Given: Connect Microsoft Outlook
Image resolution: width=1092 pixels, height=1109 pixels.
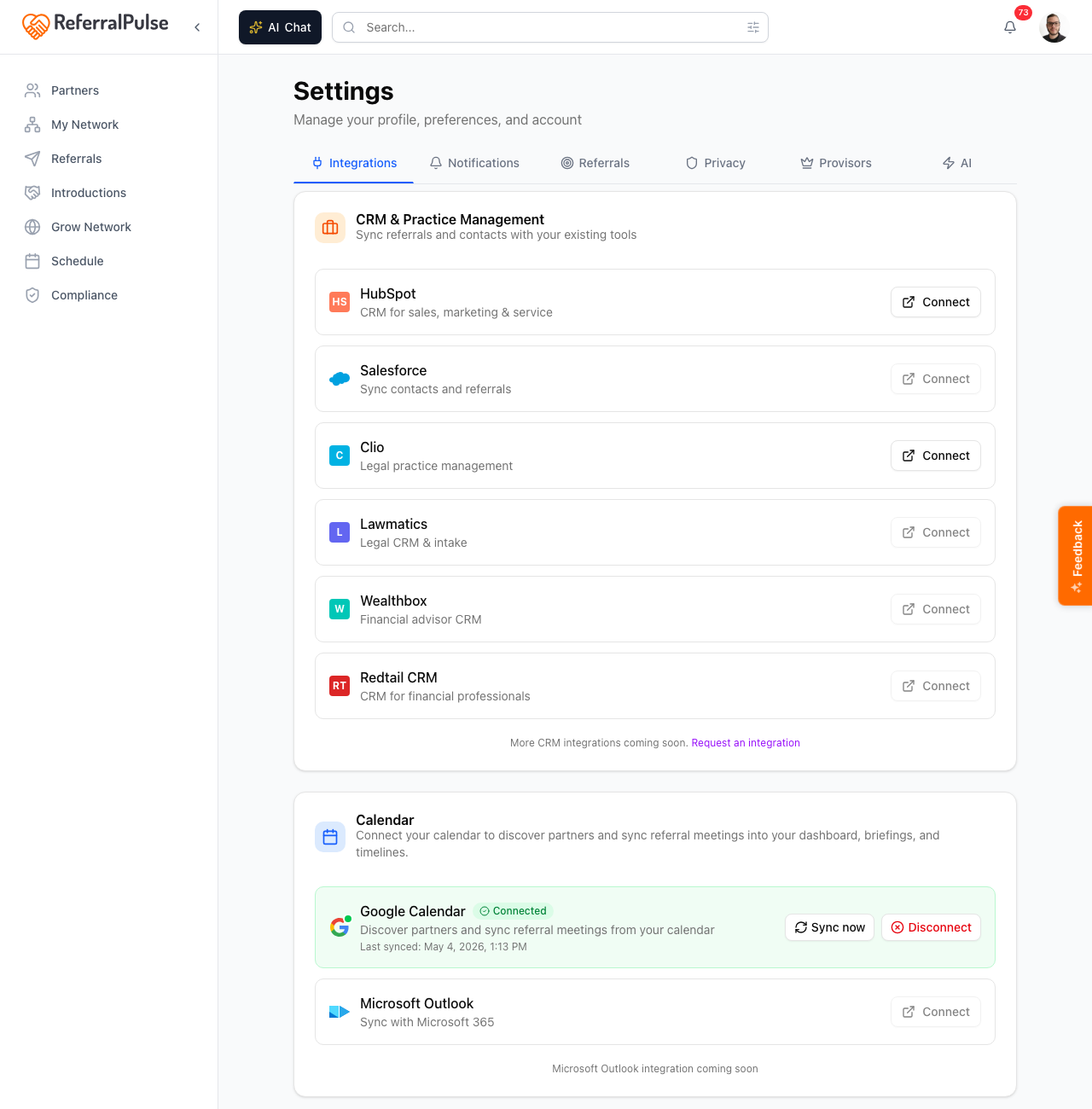Looking at the screenshot, I should coord(936,1012).
